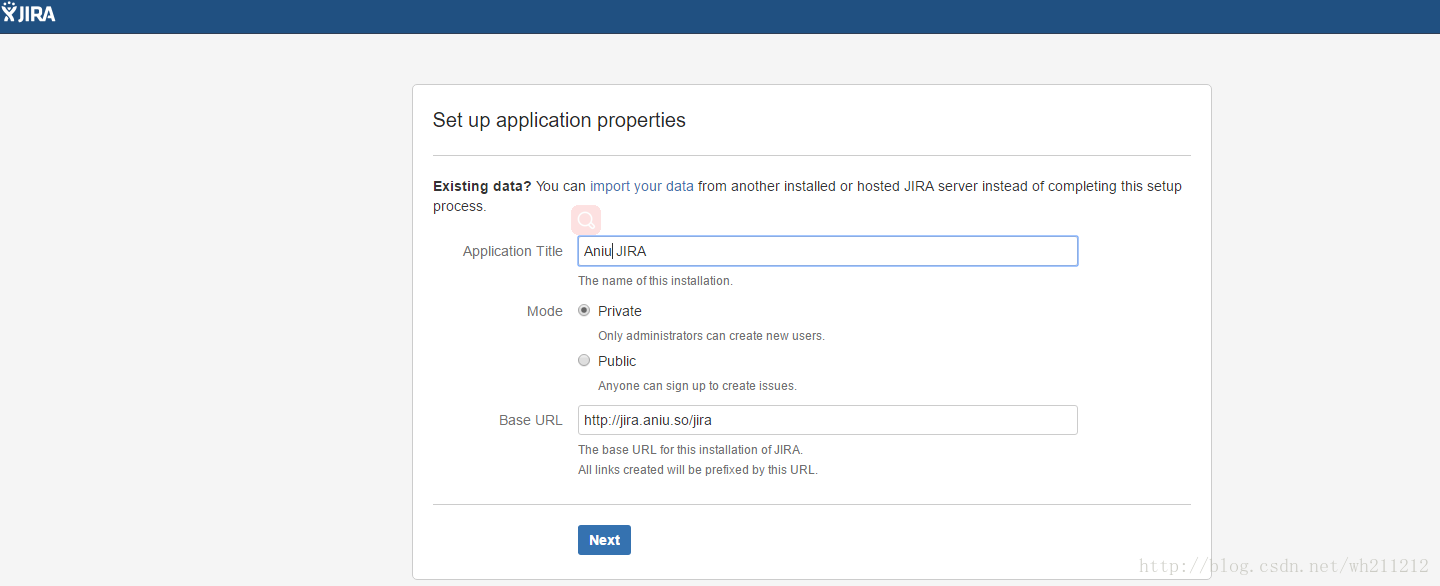Click the Public option label text

617,361
